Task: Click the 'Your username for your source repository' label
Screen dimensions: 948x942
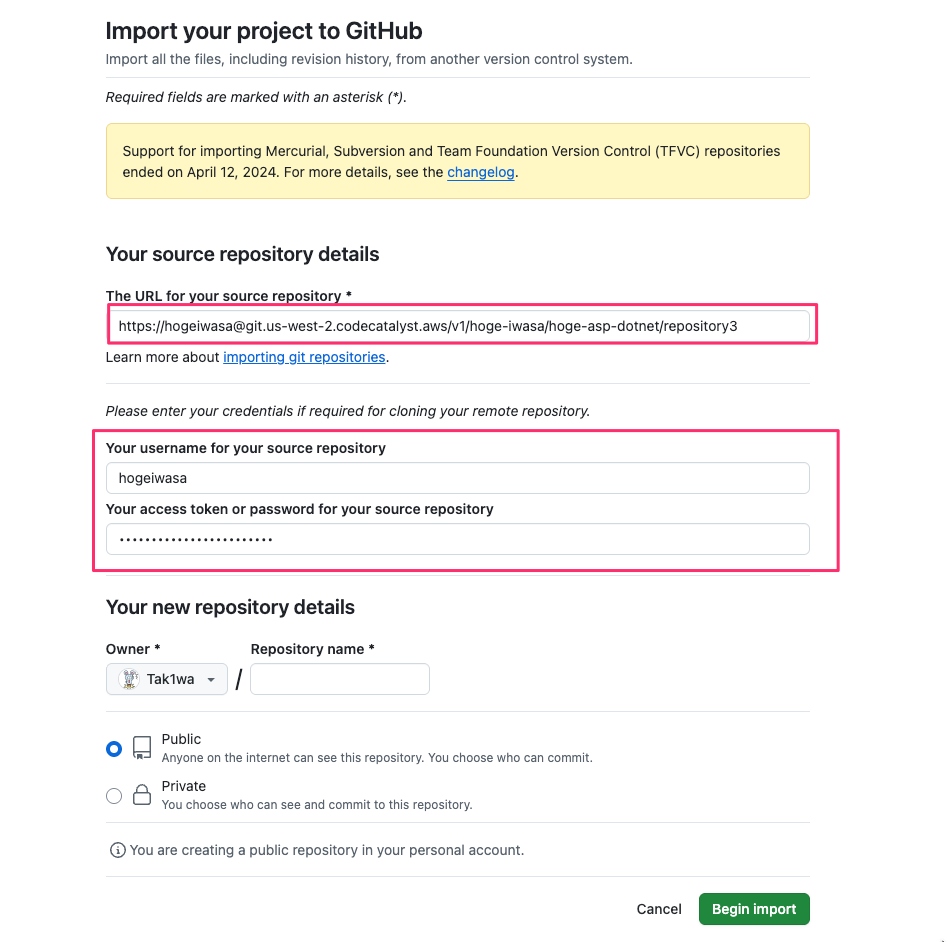Action: click(x=246, y=448)
